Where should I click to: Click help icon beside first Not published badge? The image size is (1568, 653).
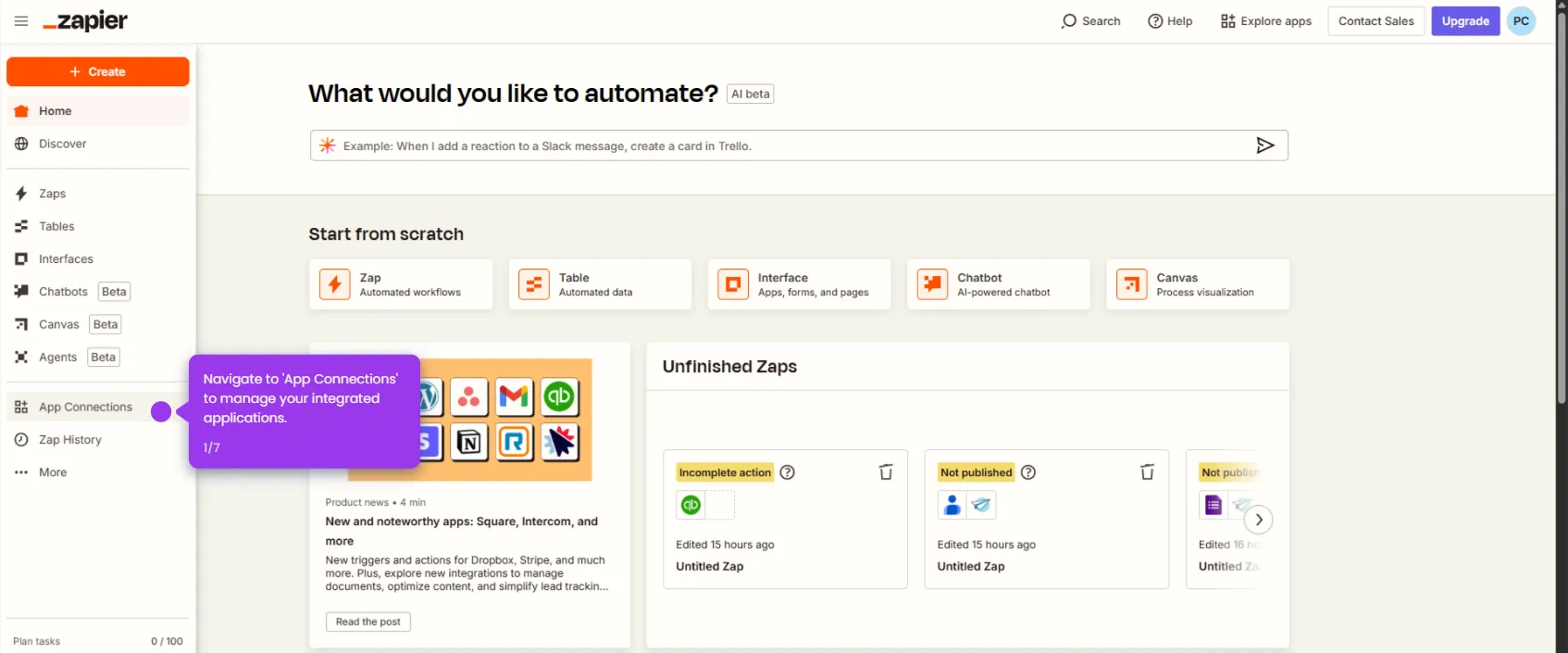click(x=1028, y=472)
